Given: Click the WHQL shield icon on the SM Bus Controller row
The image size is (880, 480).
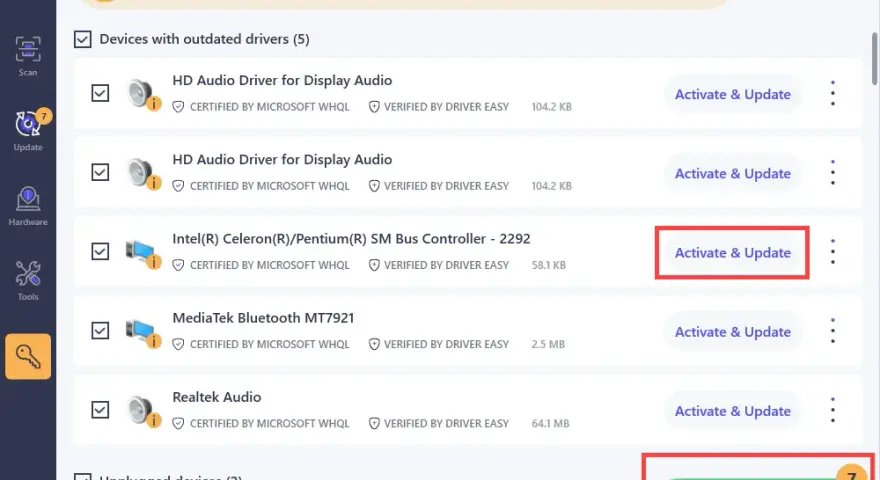Looking at the screenshot, I should (x=178, y=265).
